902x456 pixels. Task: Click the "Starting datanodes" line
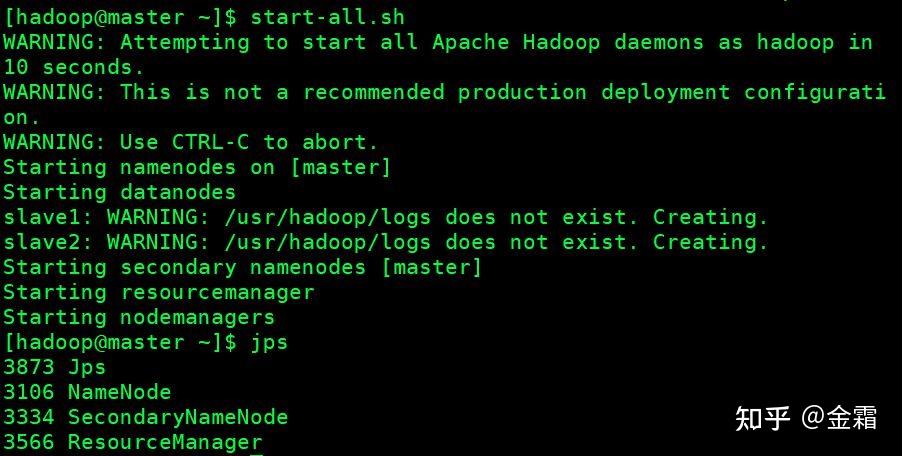pos(119,192)
